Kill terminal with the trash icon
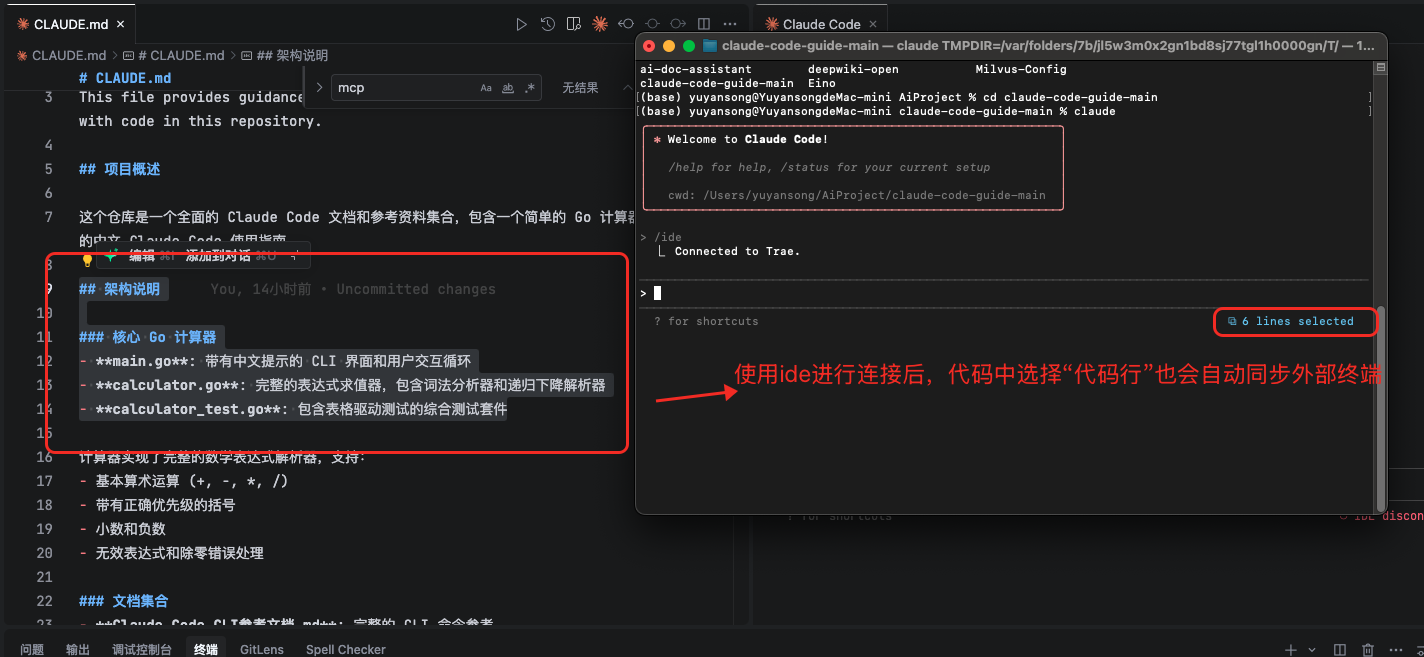The height and width of the screenshot is (657, 1424). (1368, 650)
